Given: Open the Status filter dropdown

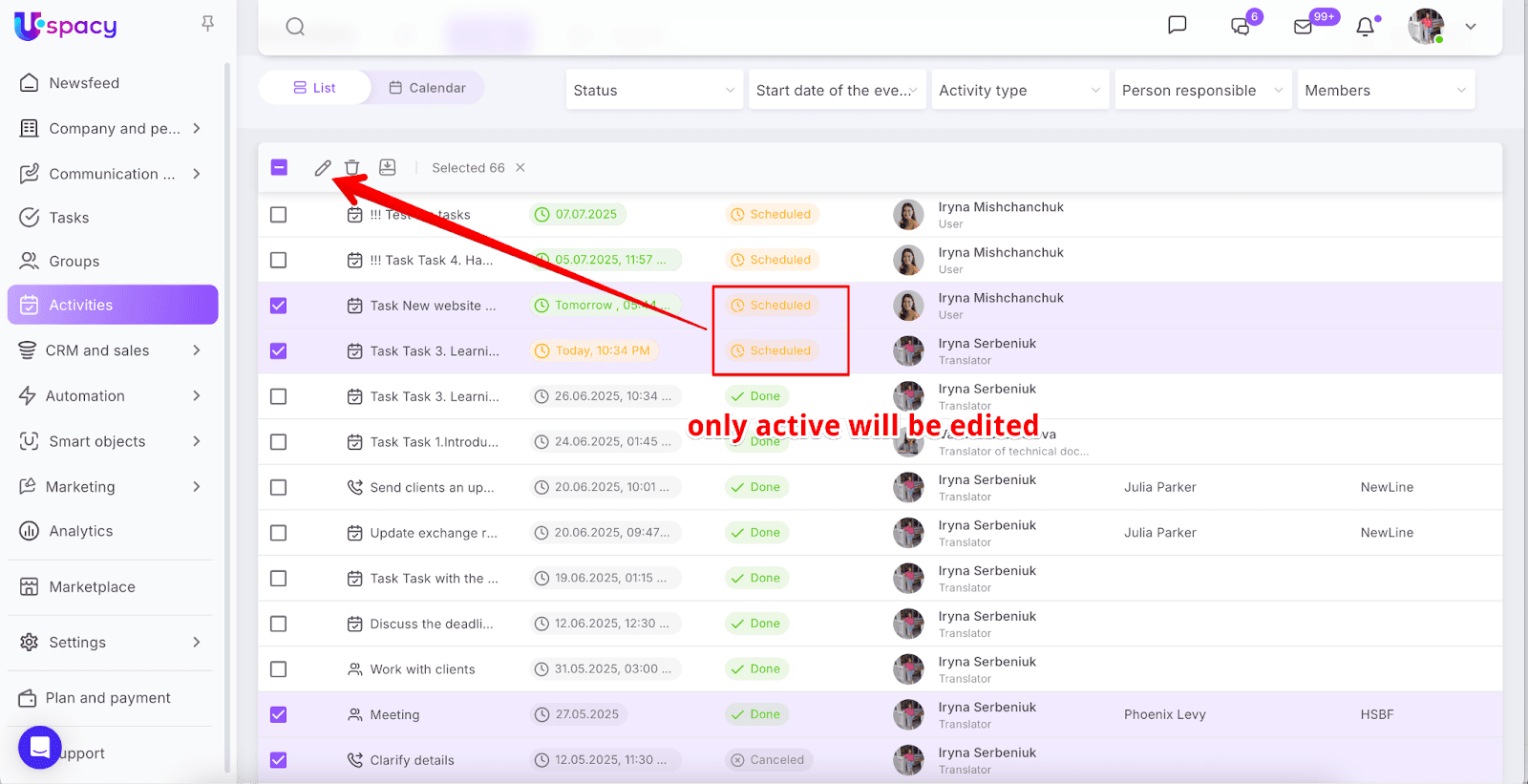Looking at the screenshot, I should 654,90.
